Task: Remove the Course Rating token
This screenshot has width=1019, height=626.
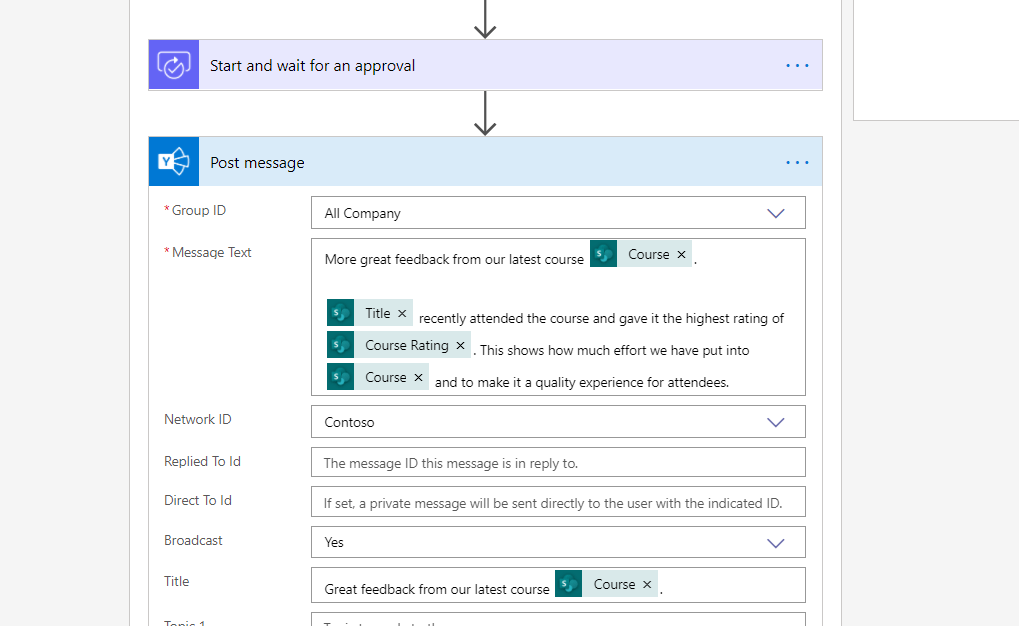Action: click(460, 346)
